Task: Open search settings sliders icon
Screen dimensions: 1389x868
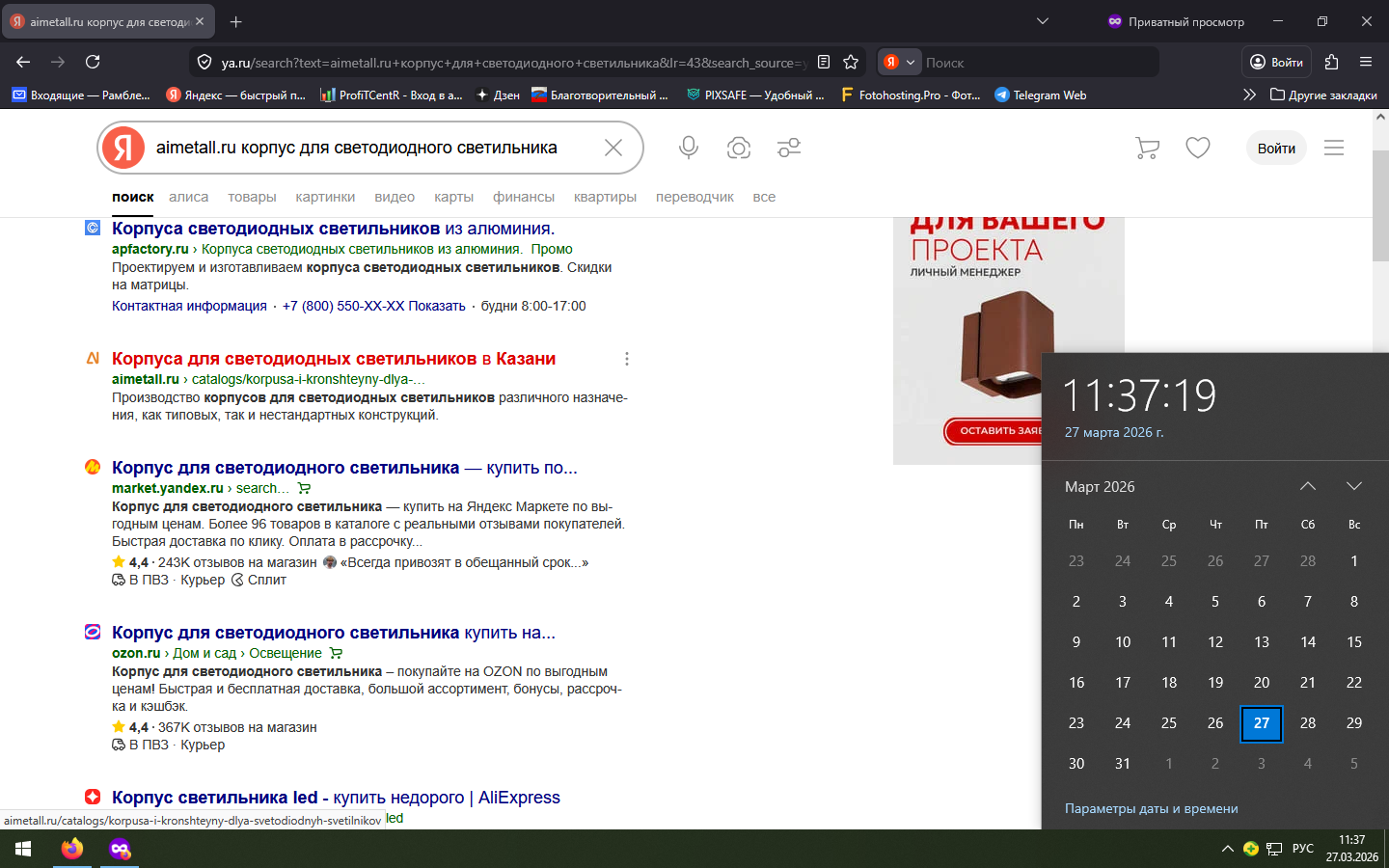Action: (789, 148)
